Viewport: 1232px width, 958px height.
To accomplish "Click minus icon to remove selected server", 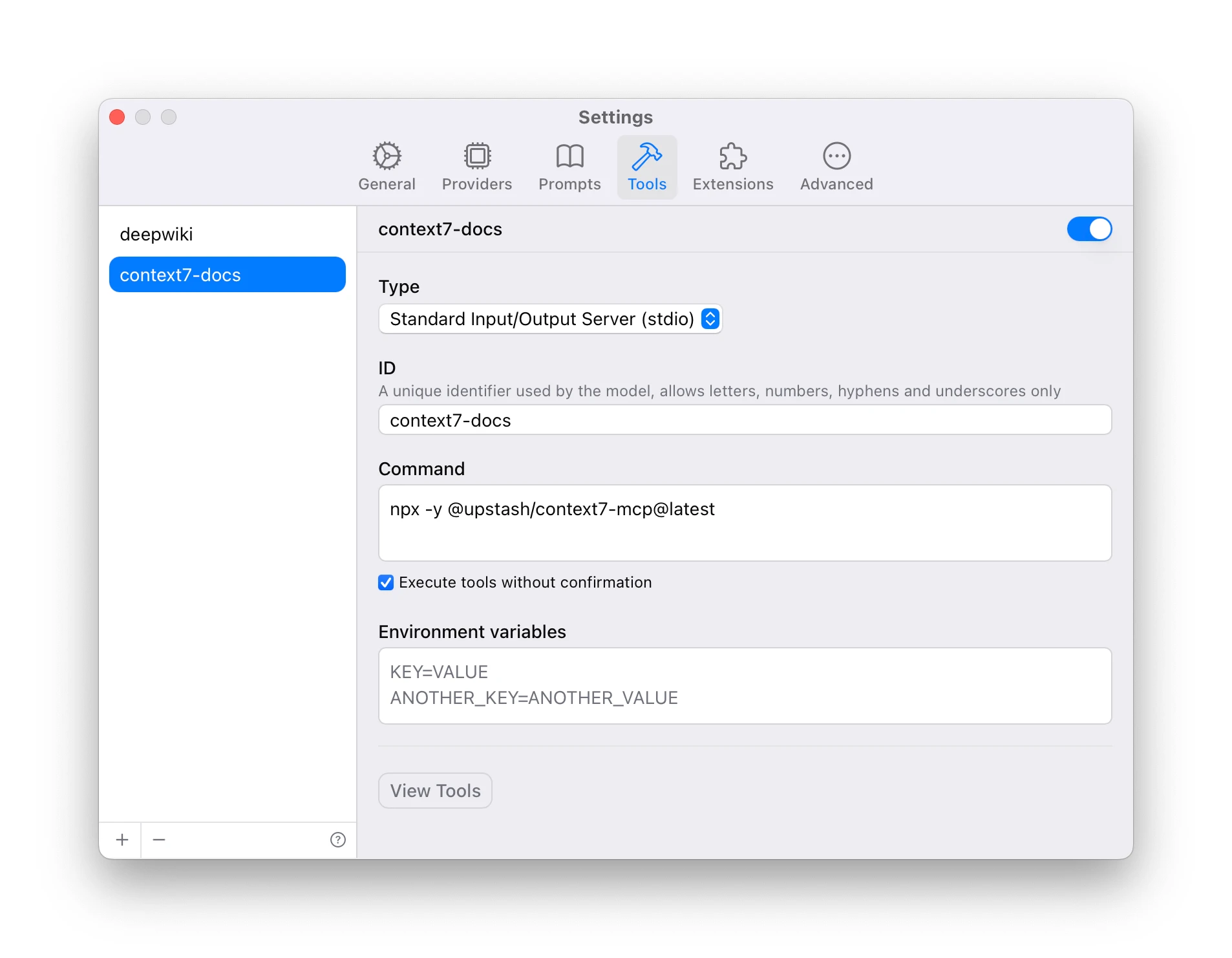I will point(159,840).
